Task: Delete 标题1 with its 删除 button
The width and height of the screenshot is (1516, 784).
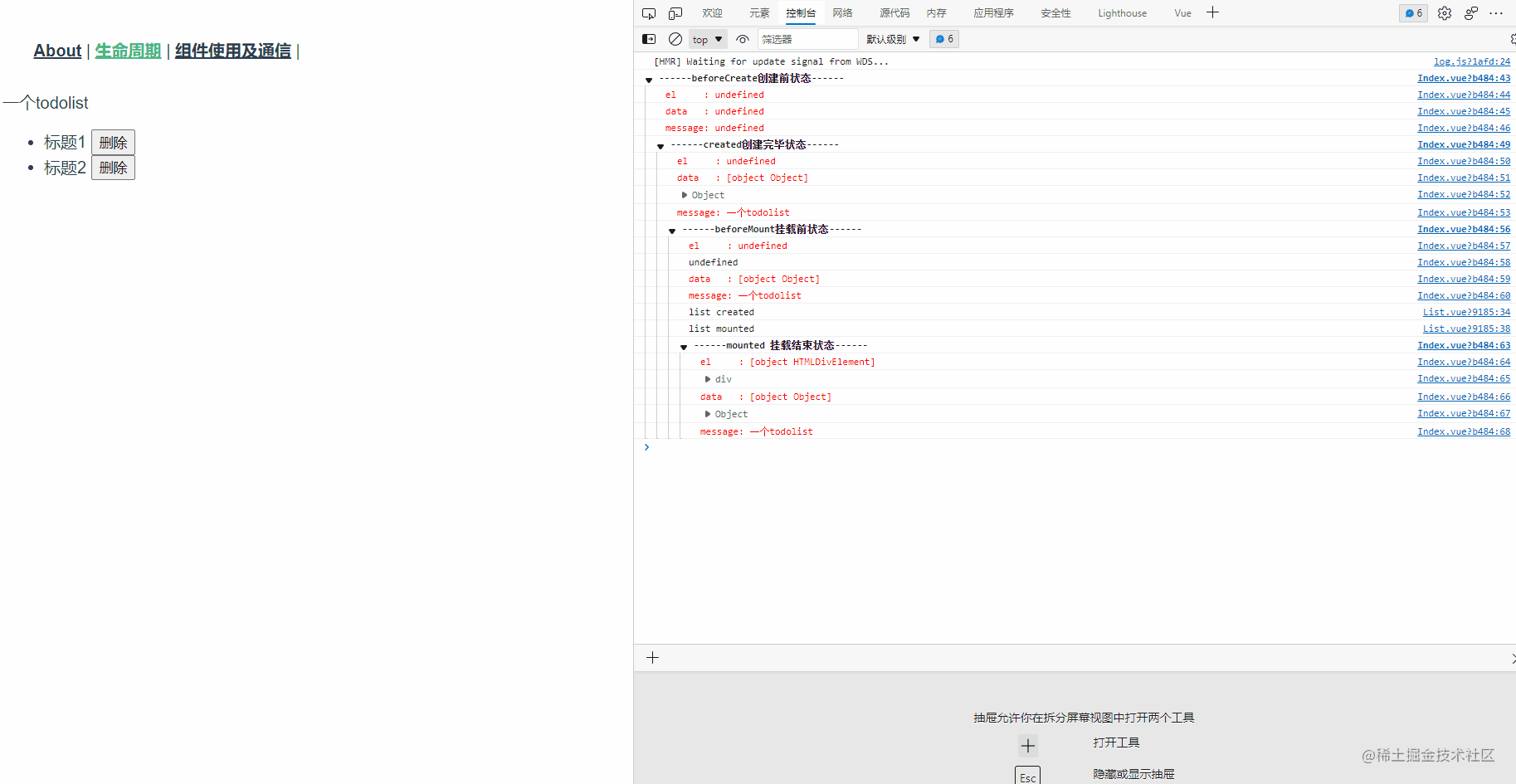Action: click(113, 143)
